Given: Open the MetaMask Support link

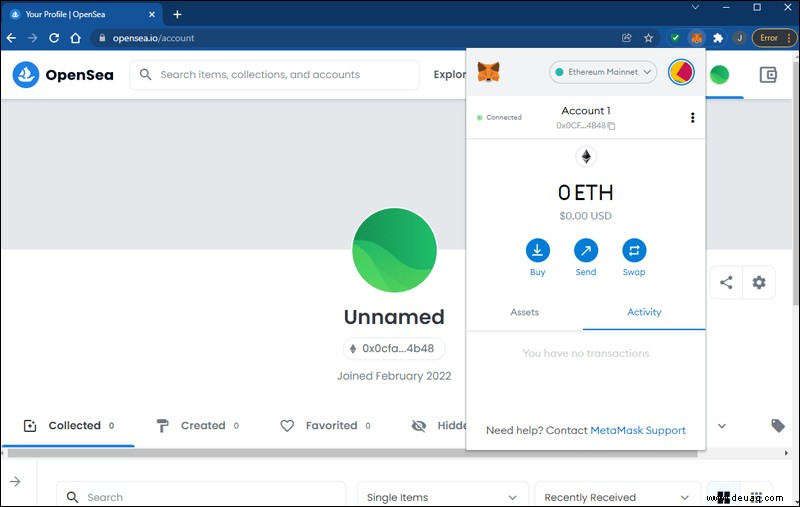Looking at the screenshot, I should point(638,430).
